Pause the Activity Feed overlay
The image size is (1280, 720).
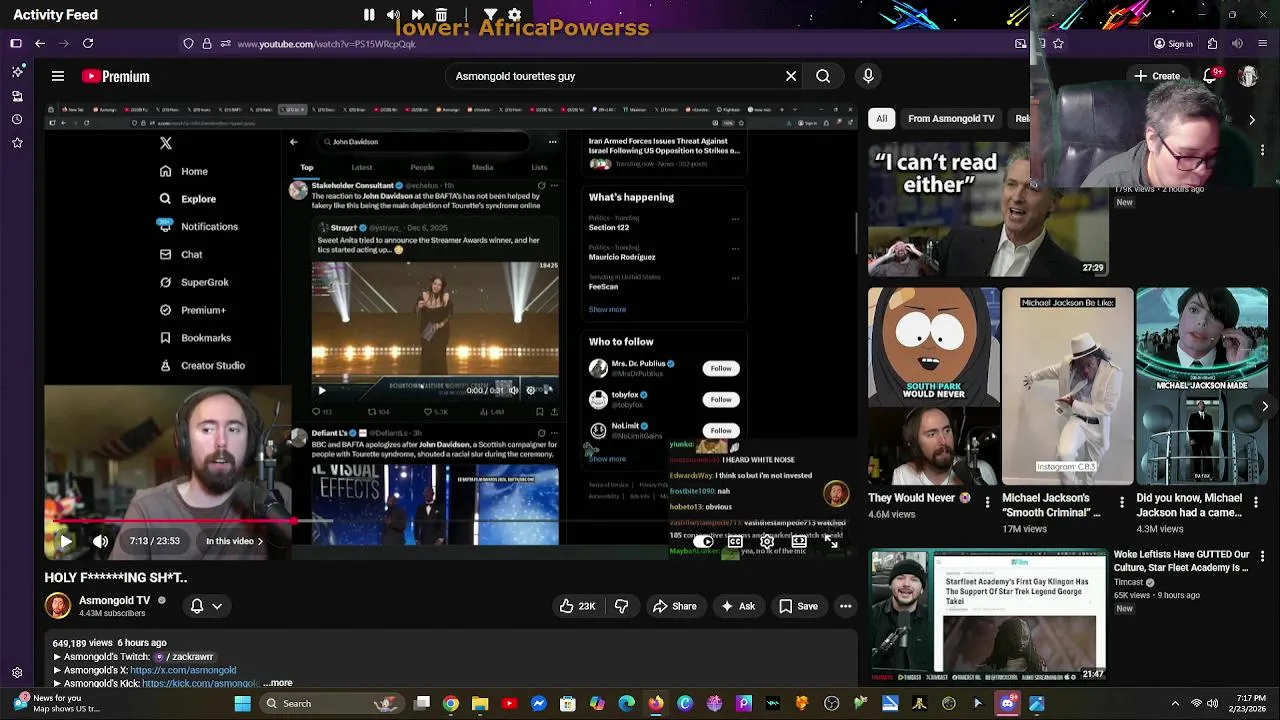(369, 15)
